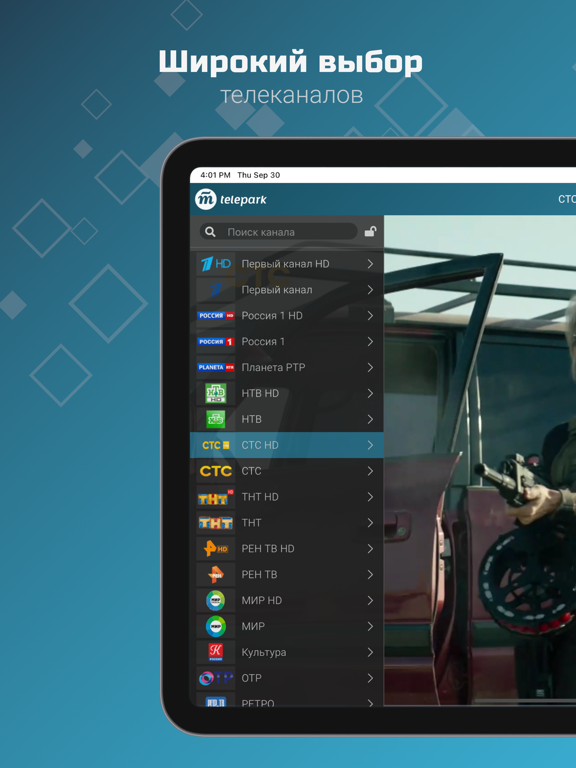
Task: Click the РЕН ТВ logo icon
Action: 216,575
